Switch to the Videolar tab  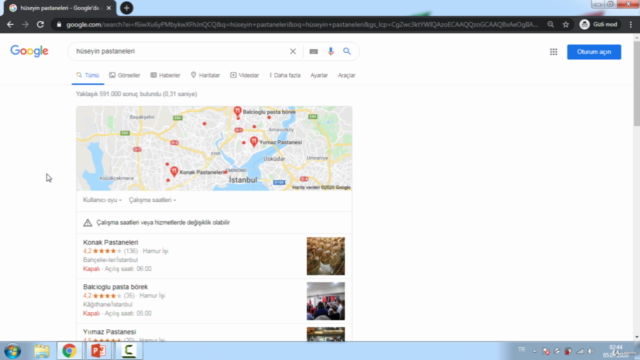point(244,75)
